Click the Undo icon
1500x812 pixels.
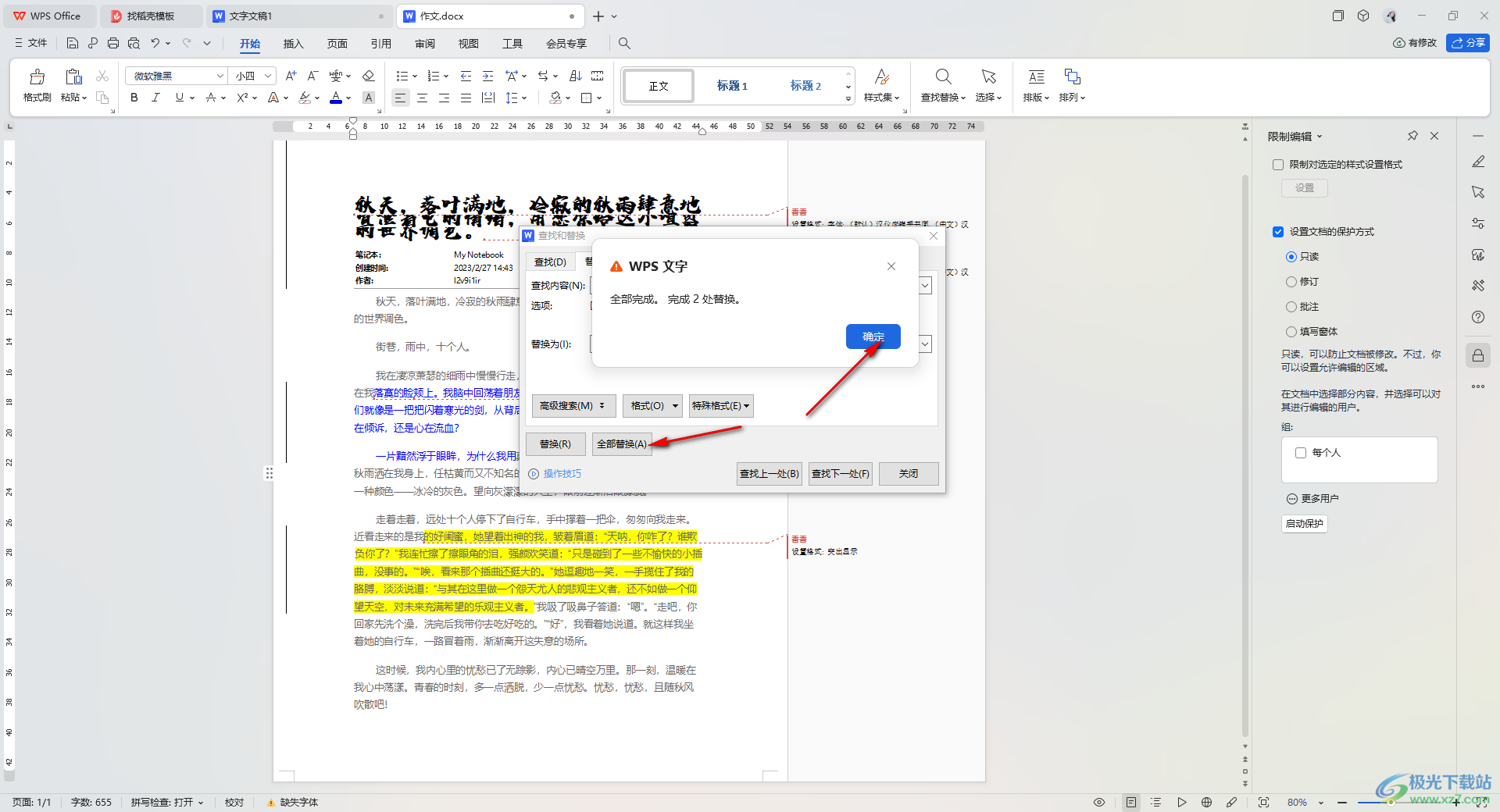click(x=155, y=43)
